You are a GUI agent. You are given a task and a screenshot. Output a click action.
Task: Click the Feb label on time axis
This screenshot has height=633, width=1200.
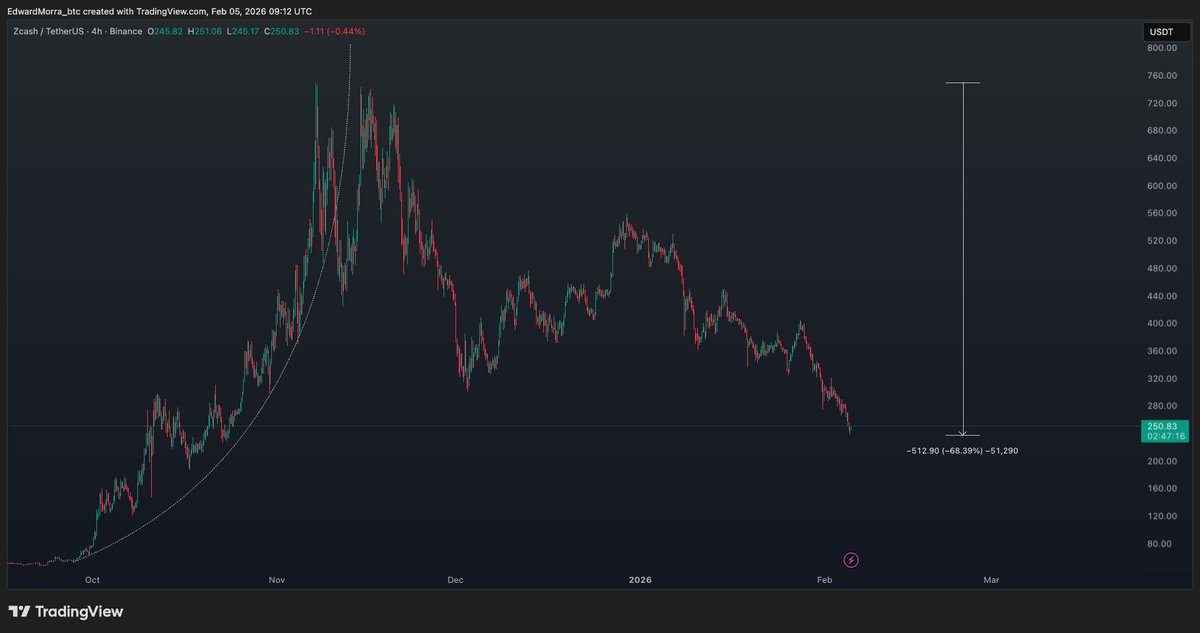[x=824, y=580]
